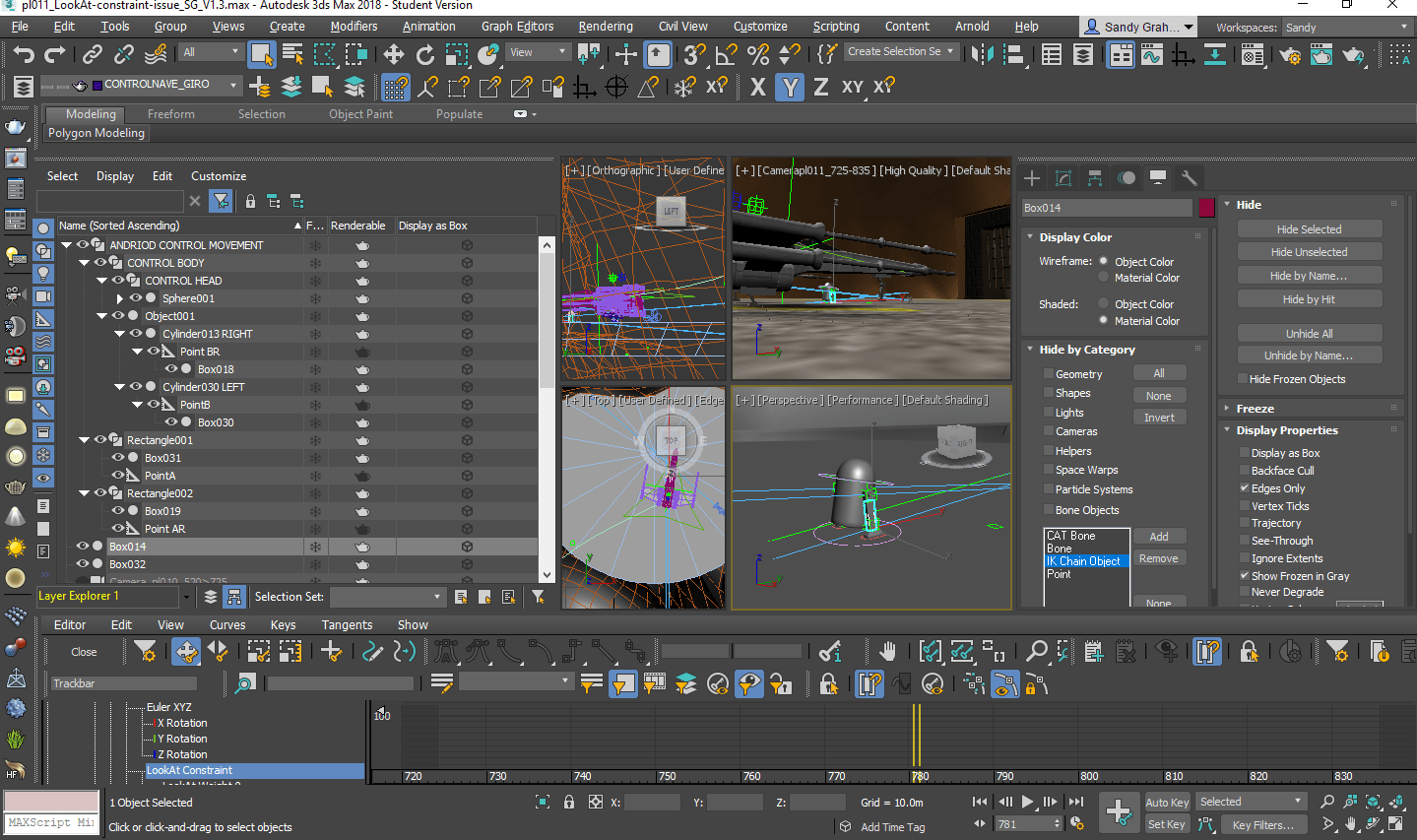Open the Layer Explorer 1 dropdown

[x=185, y=597]
